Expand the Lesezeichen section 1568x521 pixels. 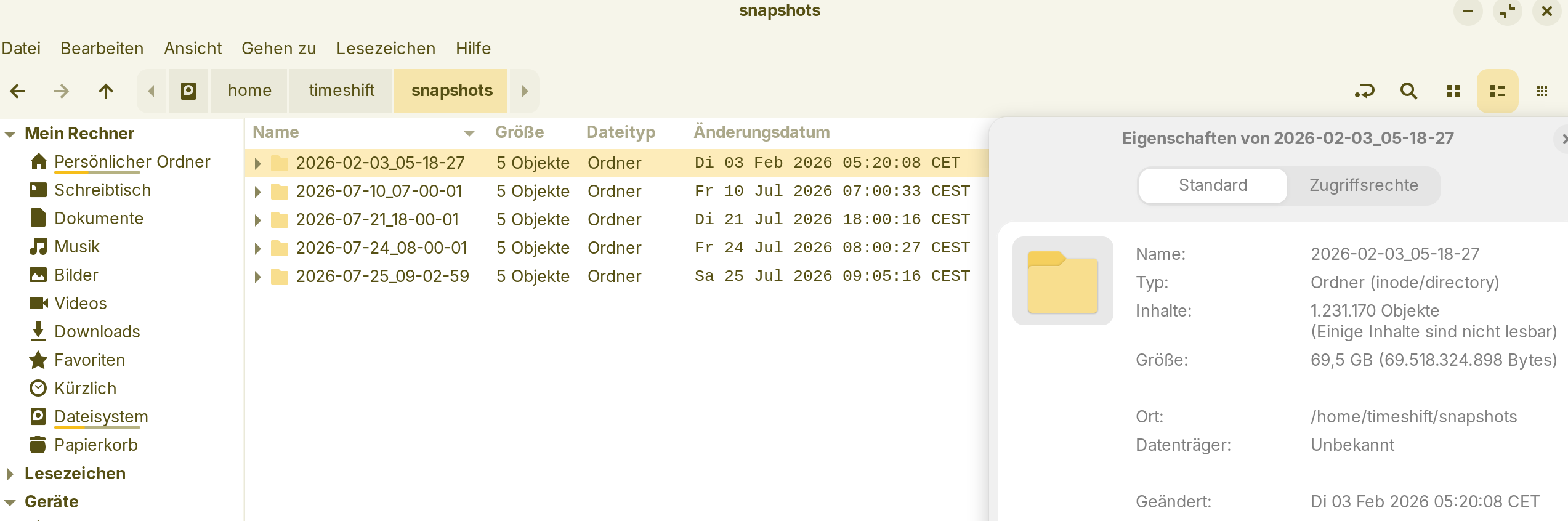pyautogui.click(x=10, y=474)
